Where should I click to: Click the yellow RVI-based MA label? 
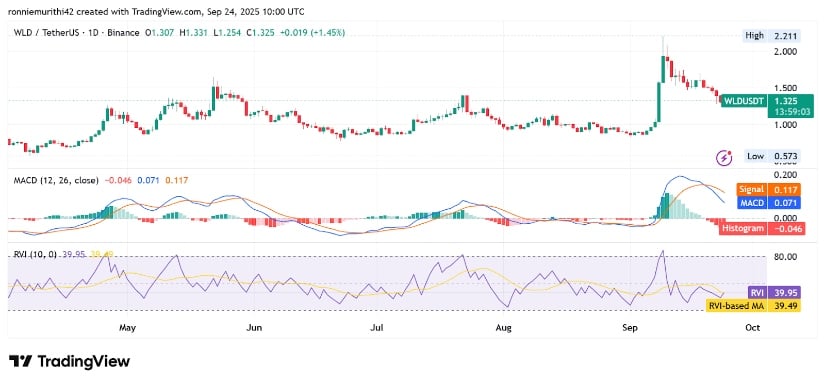pyautogui.click(x=736, y=306)
